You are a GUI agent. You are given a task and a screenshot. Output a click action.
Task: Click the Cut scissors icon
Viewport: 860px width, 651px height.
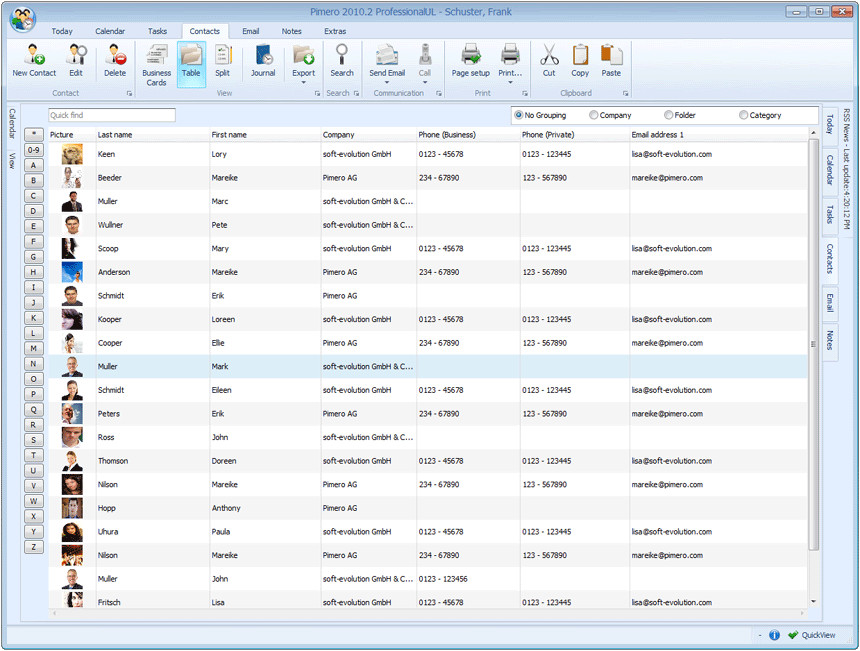(549, 55)
